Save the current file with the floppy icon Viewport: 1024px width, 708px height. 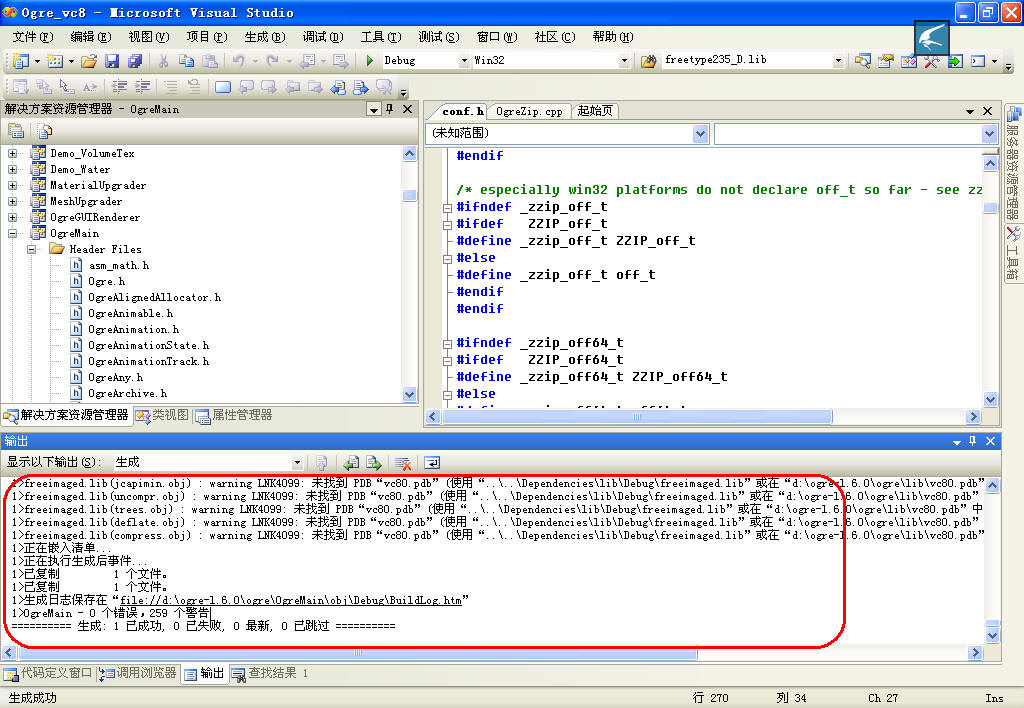(112, 61)
